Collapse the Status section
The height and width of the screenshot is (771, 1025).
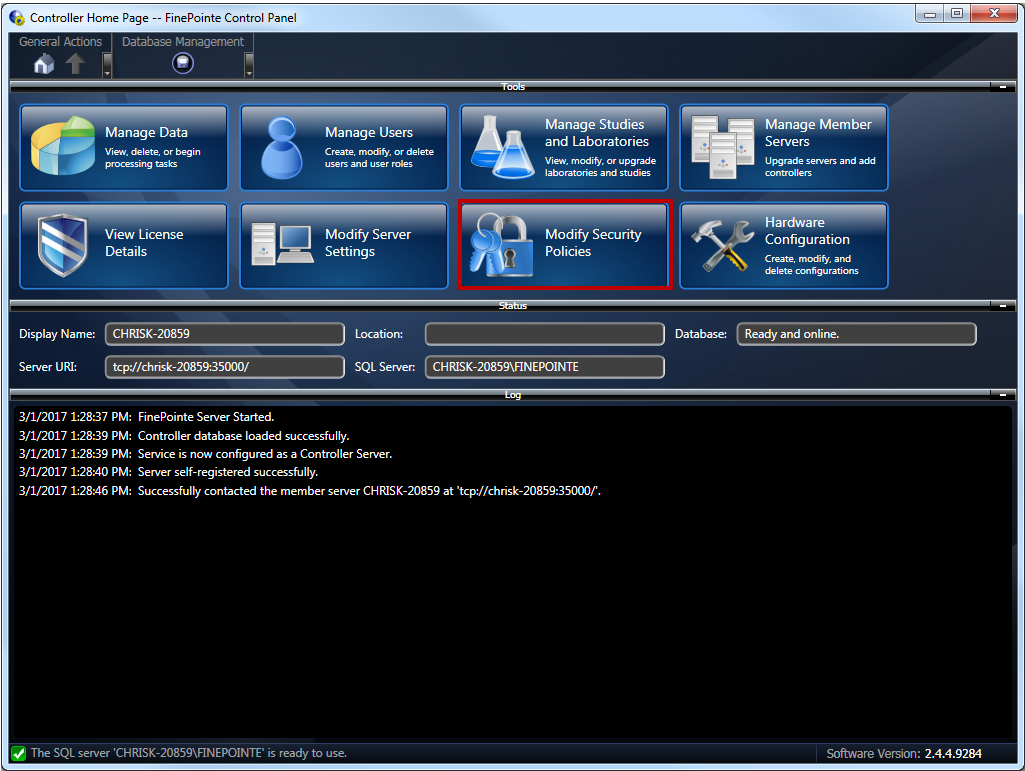[x=1002, y=305]
